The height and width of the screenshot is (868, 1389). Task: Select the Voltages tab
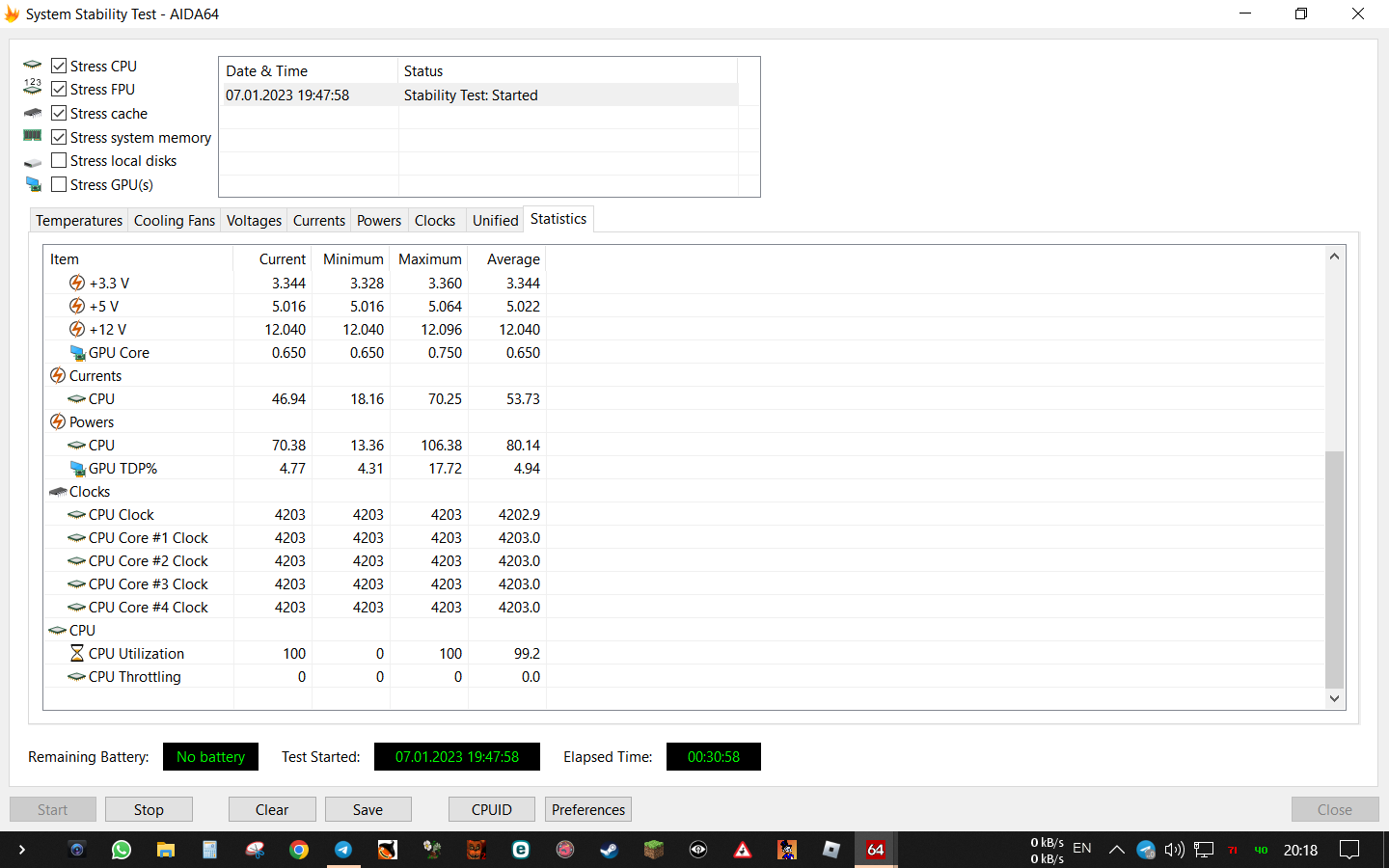(x=254, y=221)
